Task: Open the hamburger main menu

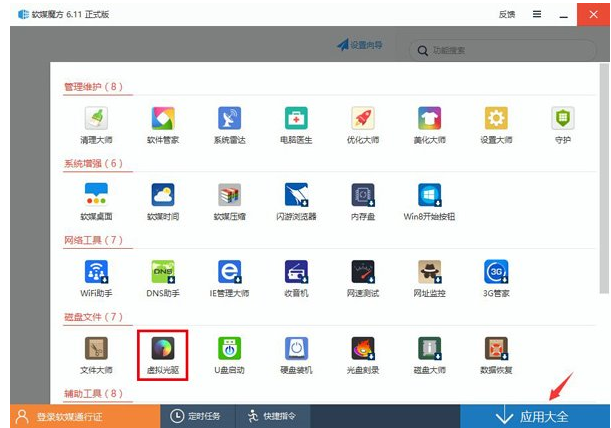Action: (x=537, y=14)
